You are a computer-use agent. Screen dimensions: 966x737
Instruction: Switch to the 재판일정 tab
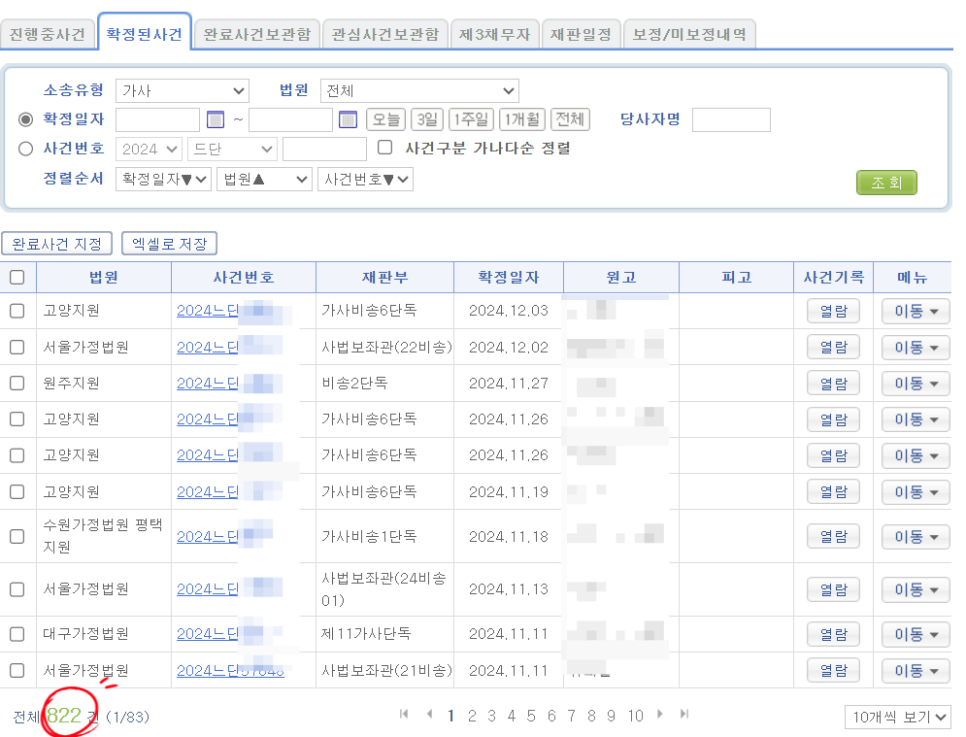coord(581,34)
